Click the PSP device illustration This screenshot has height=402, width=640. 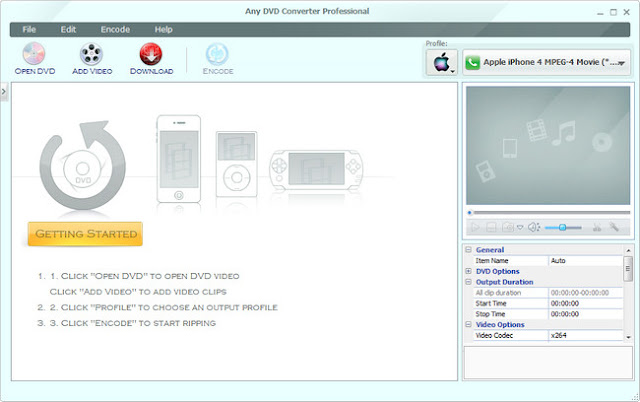316,169
